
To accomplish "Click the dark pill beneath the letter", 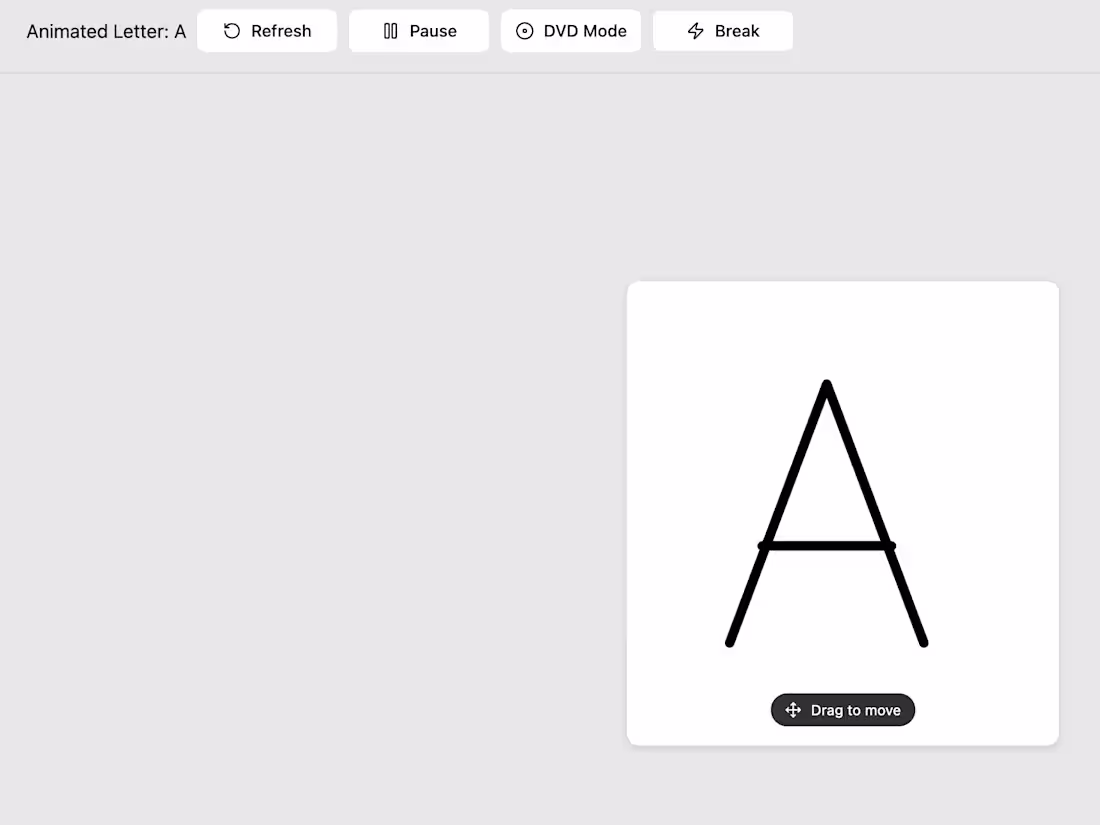I will (x=843, y=709).
